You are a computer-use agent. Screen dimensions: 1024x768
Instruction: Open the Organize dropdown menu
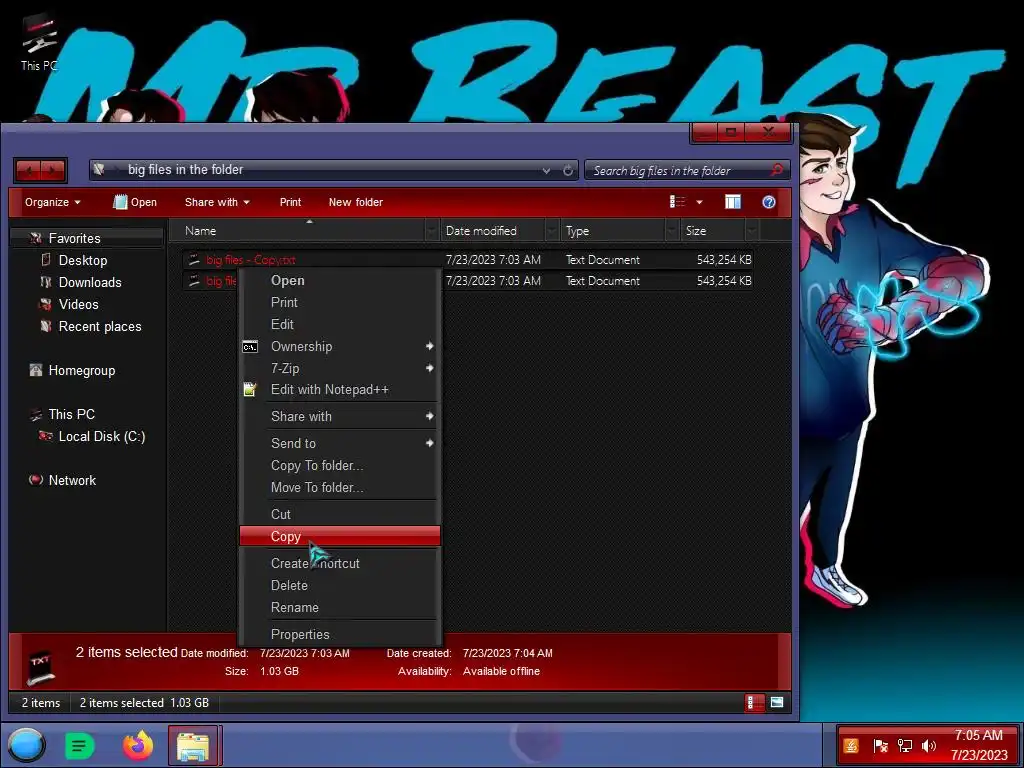(53, 202)
